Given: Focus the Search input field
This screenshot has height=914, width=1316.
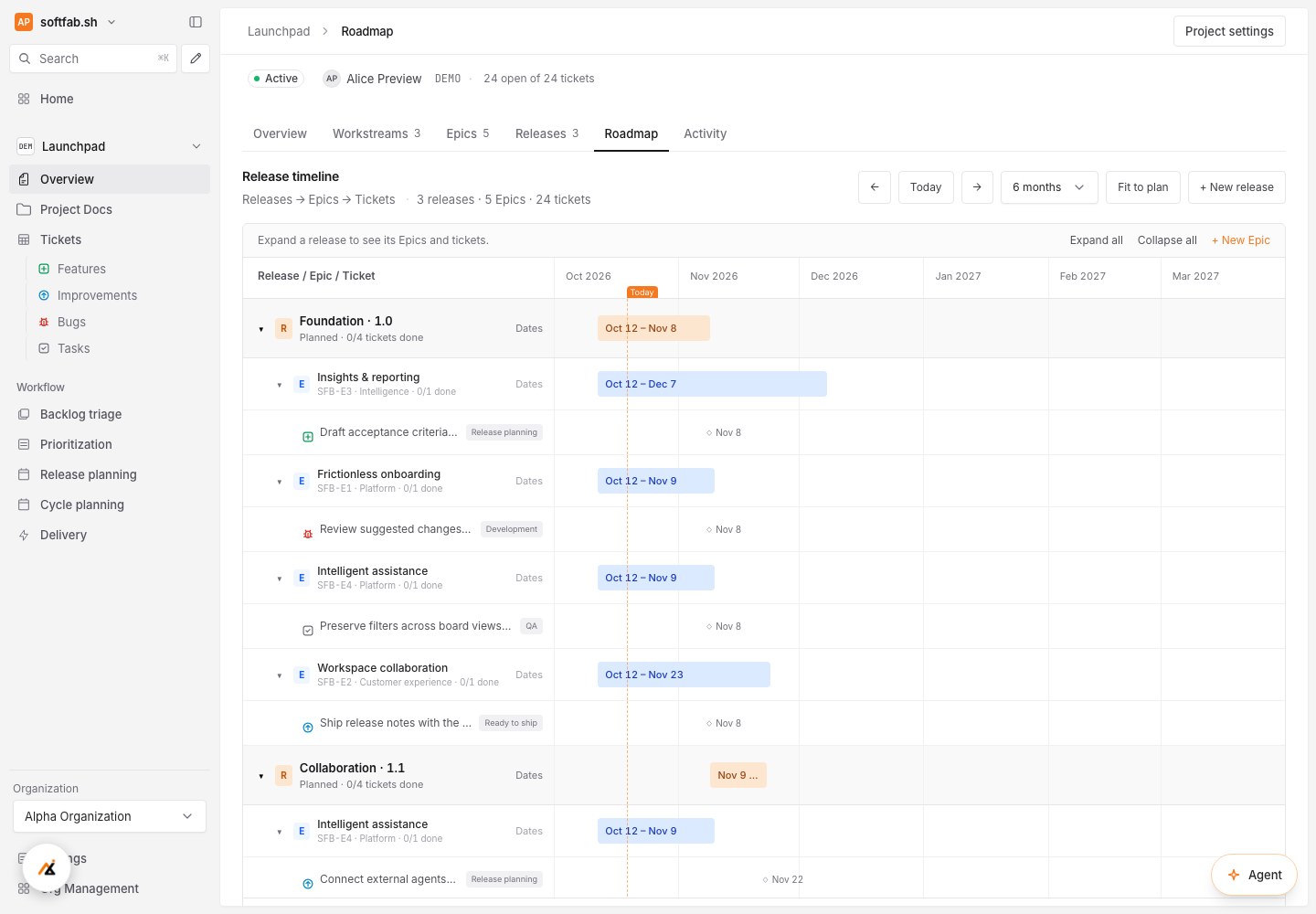Looking at the screenshot, I should 93,58.
